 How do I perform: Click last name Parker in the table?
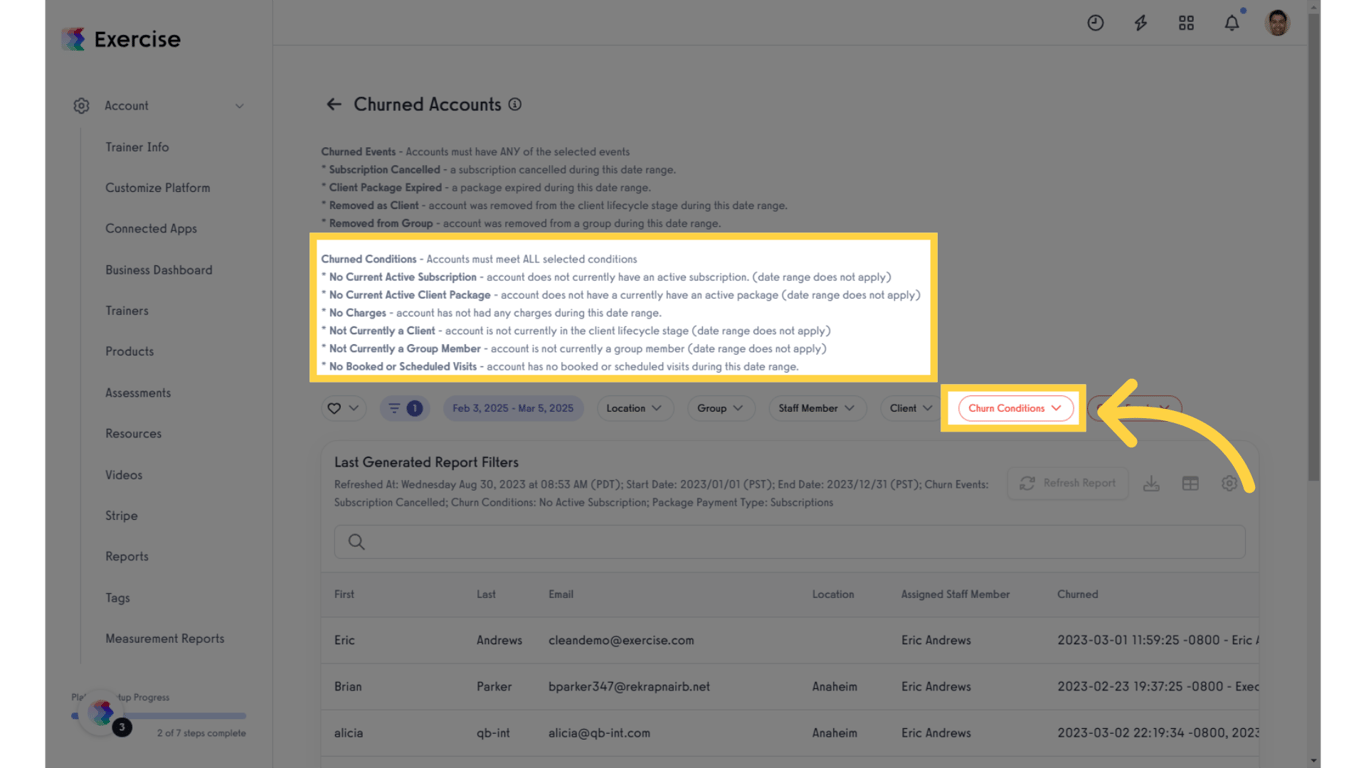[494, 687]
